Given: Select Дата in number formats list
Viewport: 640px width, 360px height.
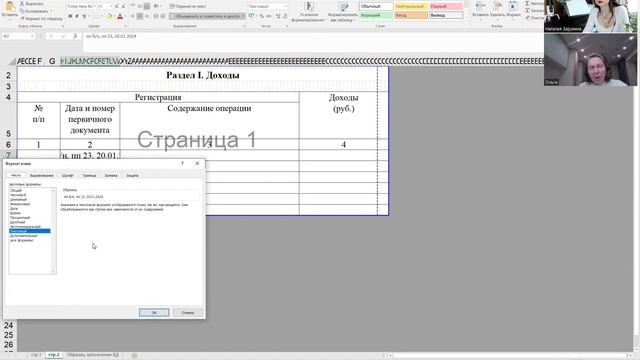Looking at the screenshot, I should [14, 209].
